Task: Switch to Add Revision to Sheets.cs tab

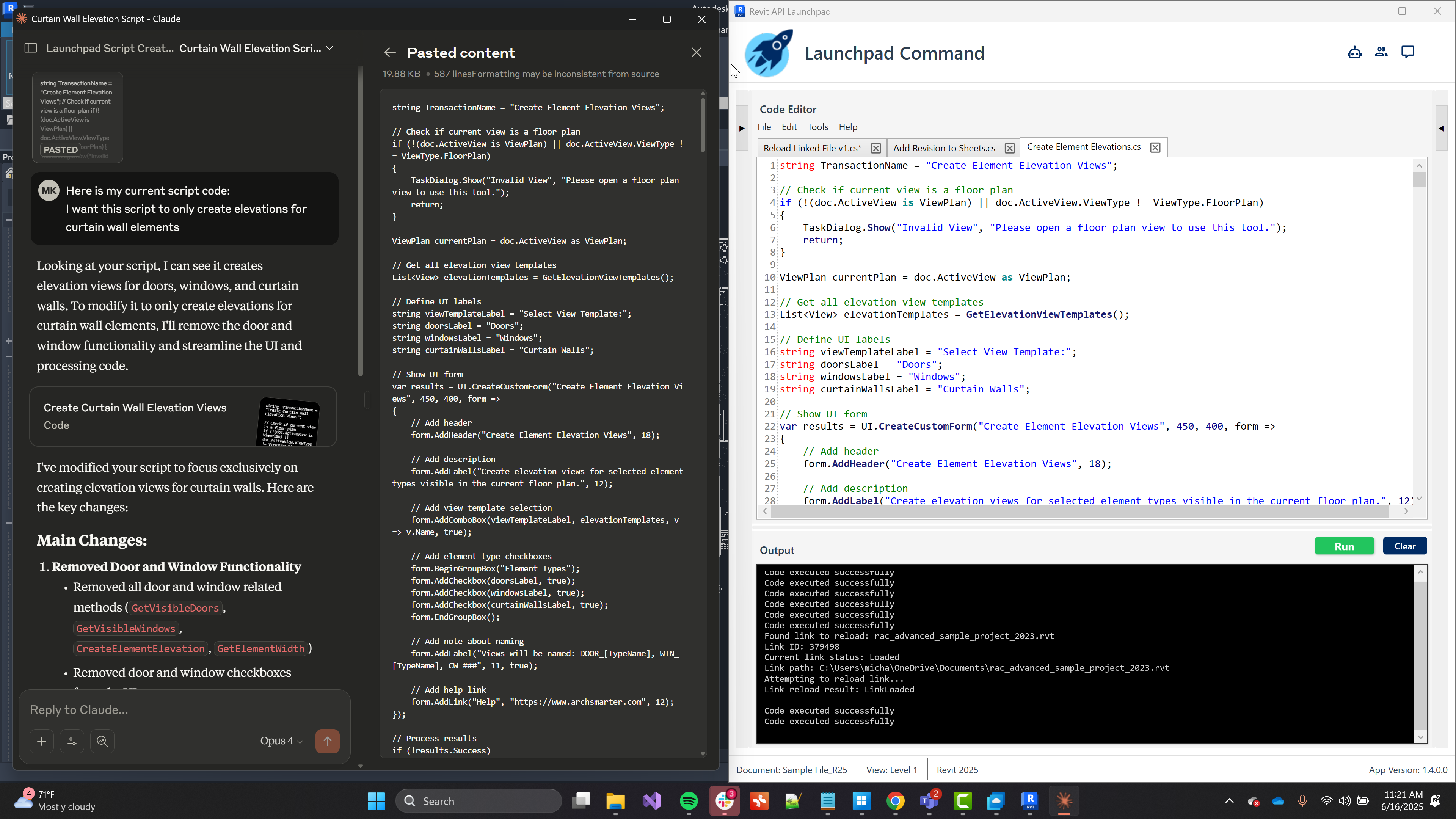Action: click(943, 148)
